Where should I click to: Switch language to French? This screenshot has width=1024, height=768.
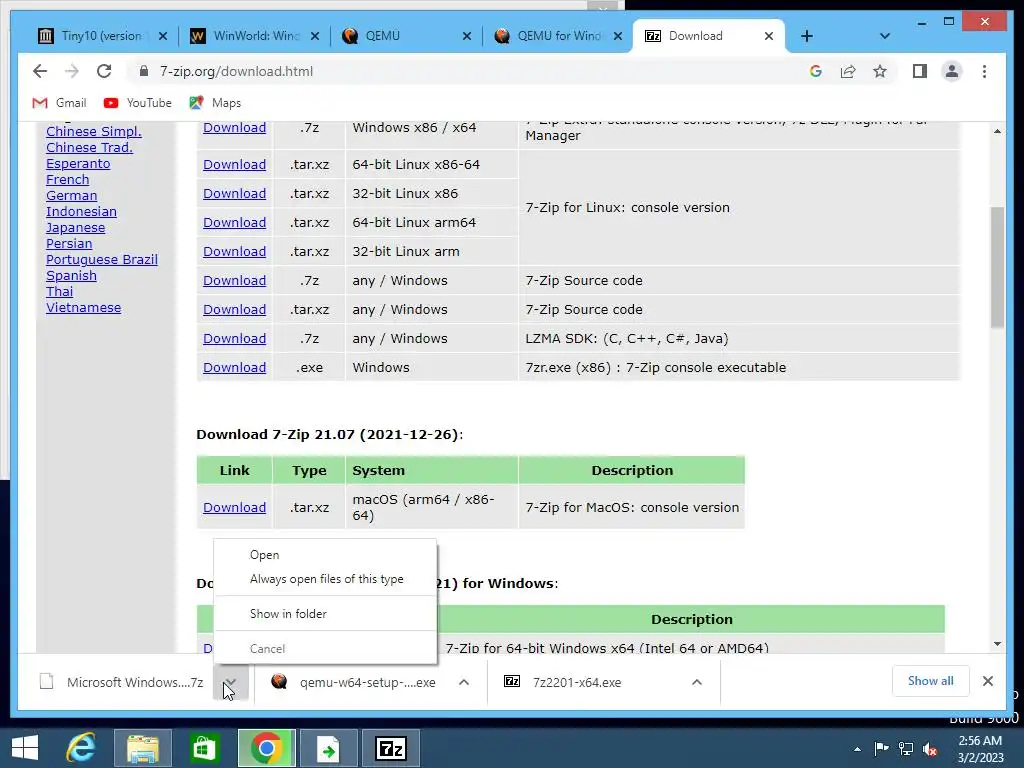68,180
